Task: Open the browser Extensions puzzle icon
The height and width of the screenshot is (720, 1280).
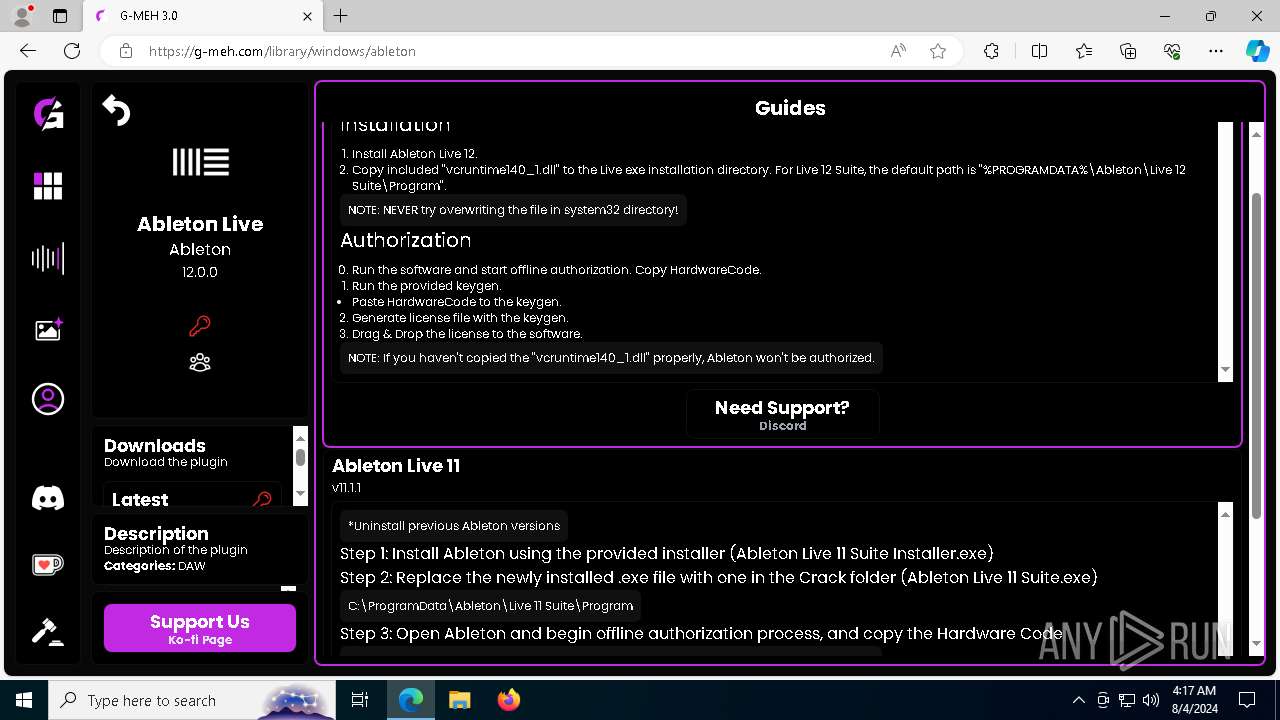Action: point(991,51)
